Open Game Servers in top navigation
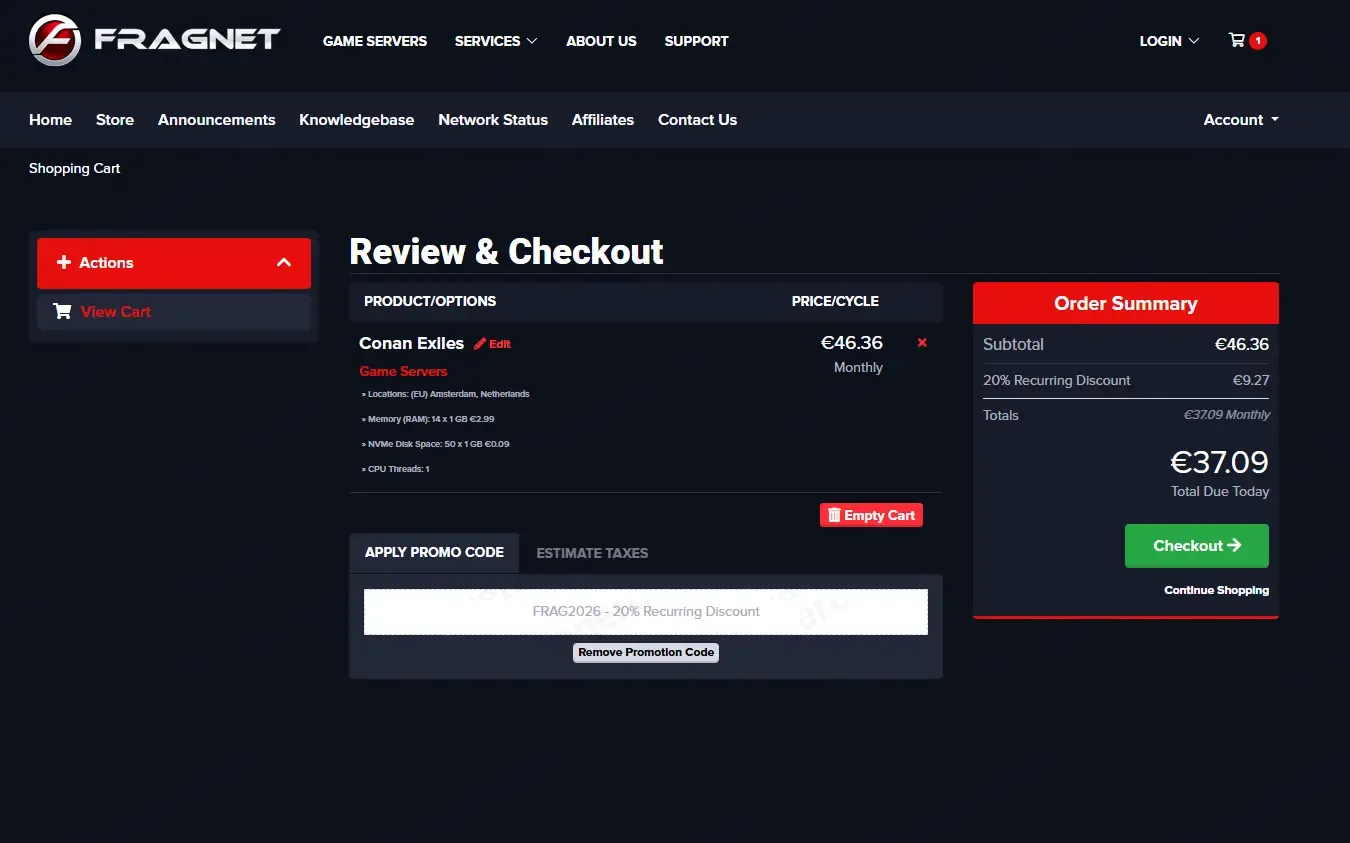The height and width of the screenshot is (843, 1350). click(x=375, y=41)
